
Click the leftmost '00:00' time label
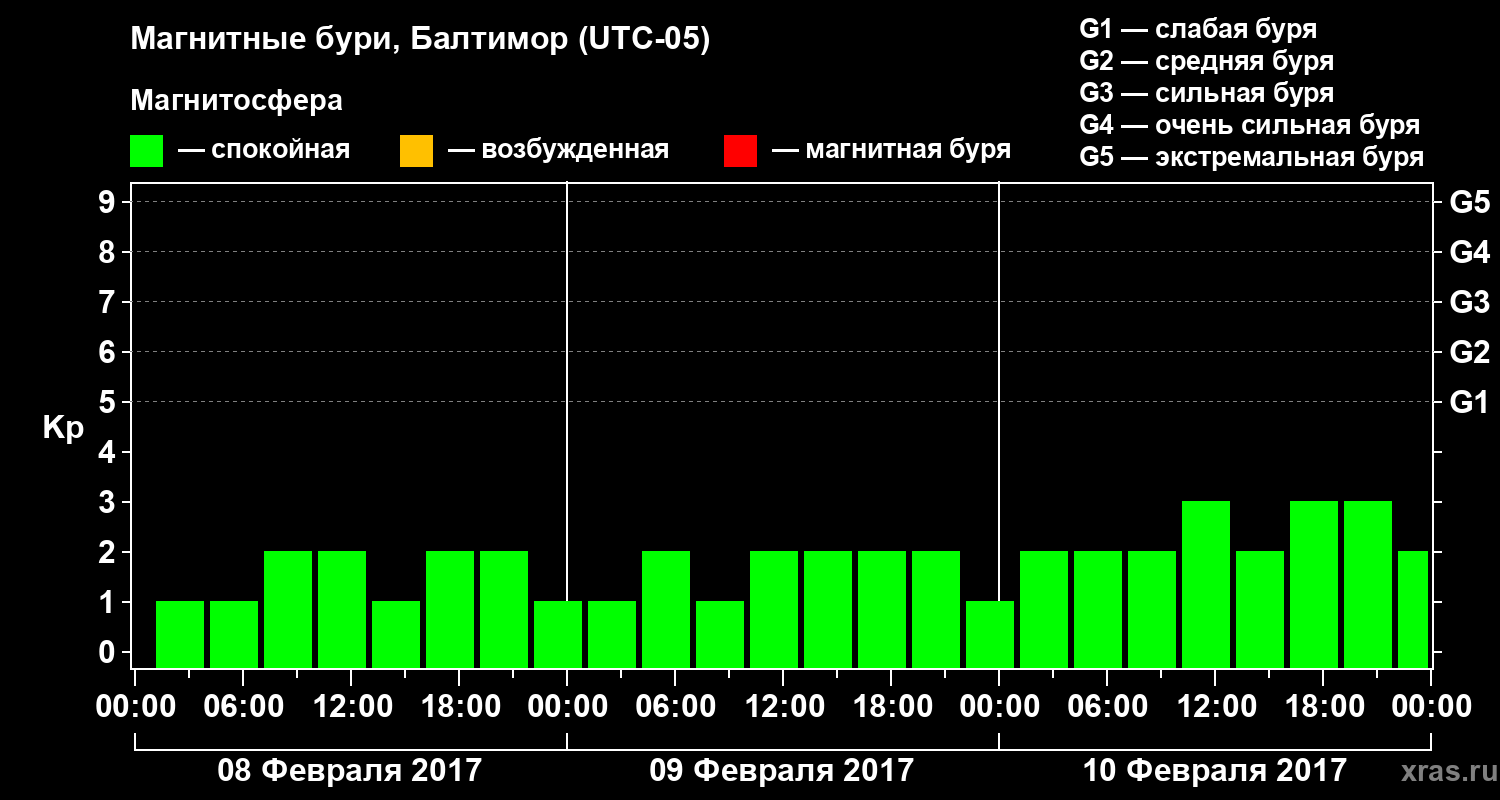click(x=135, y=707)
